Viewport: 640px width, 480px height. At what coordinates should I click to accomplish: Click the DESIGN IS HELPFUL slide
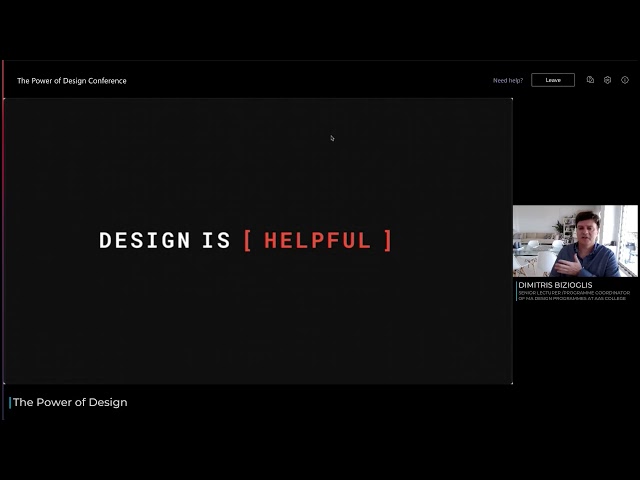tap(258, 241)
